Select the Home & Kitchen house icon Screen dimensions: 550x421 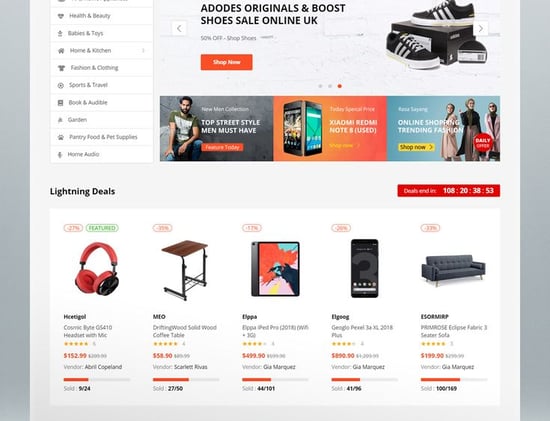61,51
